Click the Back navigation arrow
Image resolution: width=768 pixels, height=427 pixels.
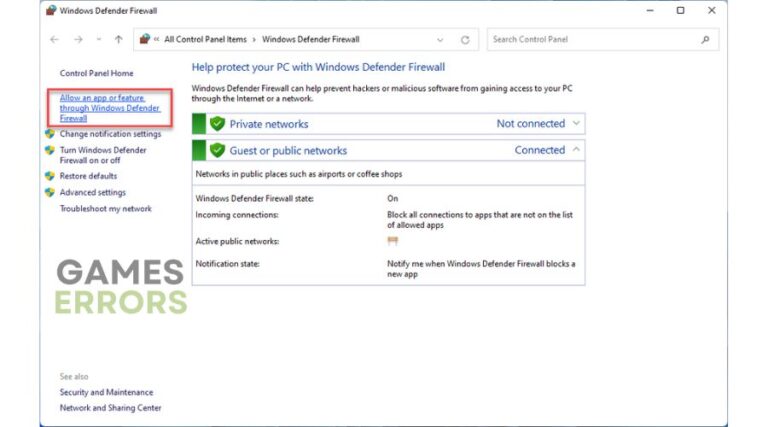coord(55,40)
